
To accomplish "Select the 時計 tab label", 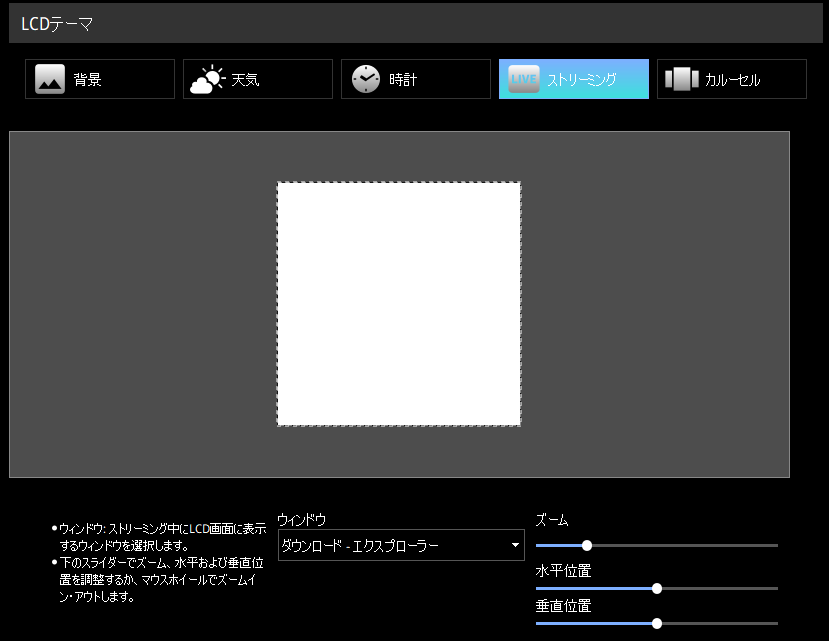I will coord(403,80).
